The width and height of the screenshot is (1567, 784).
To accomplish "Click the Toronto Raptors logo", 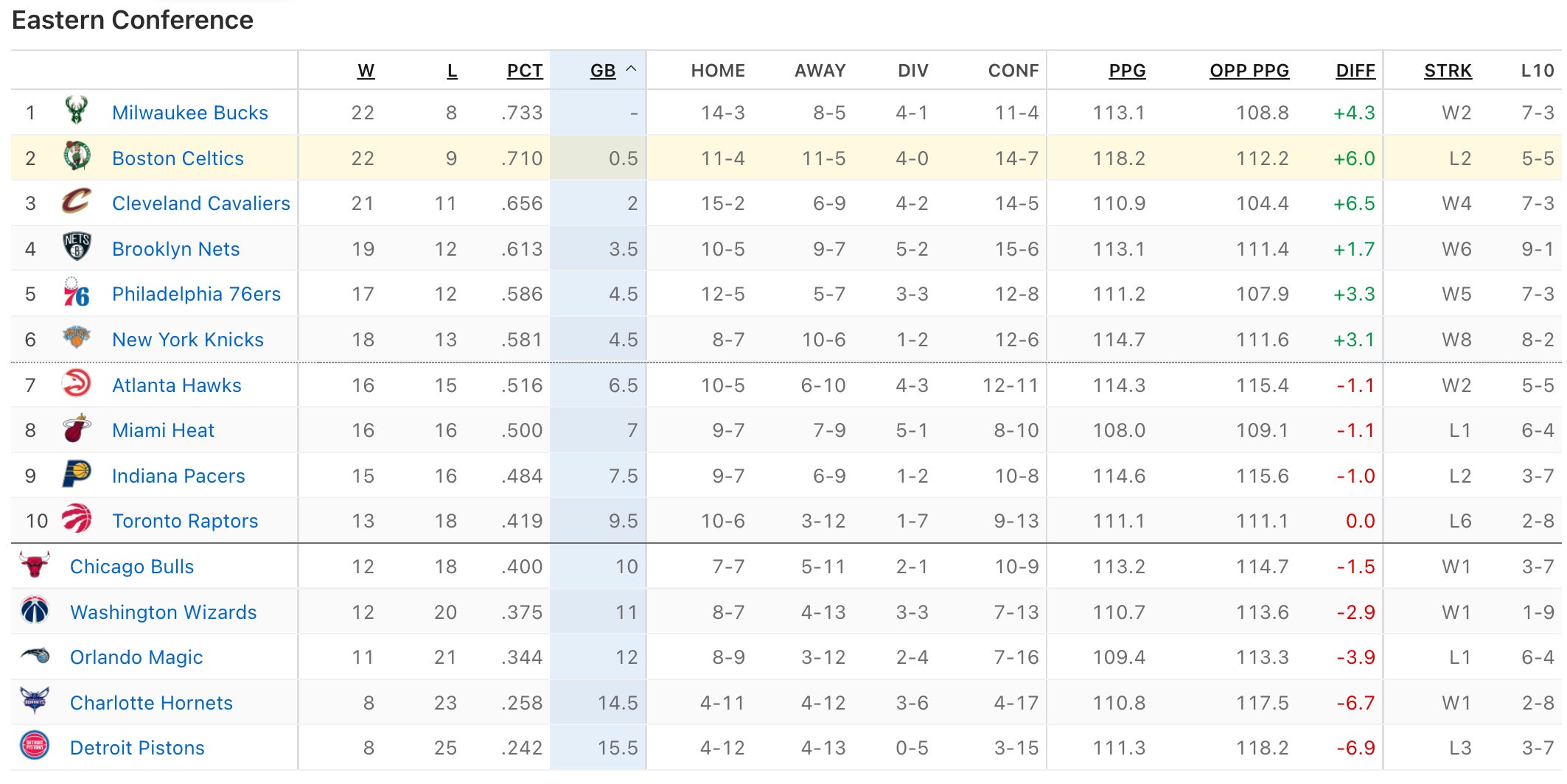I will pyautogui.click(x=77, y=519).
